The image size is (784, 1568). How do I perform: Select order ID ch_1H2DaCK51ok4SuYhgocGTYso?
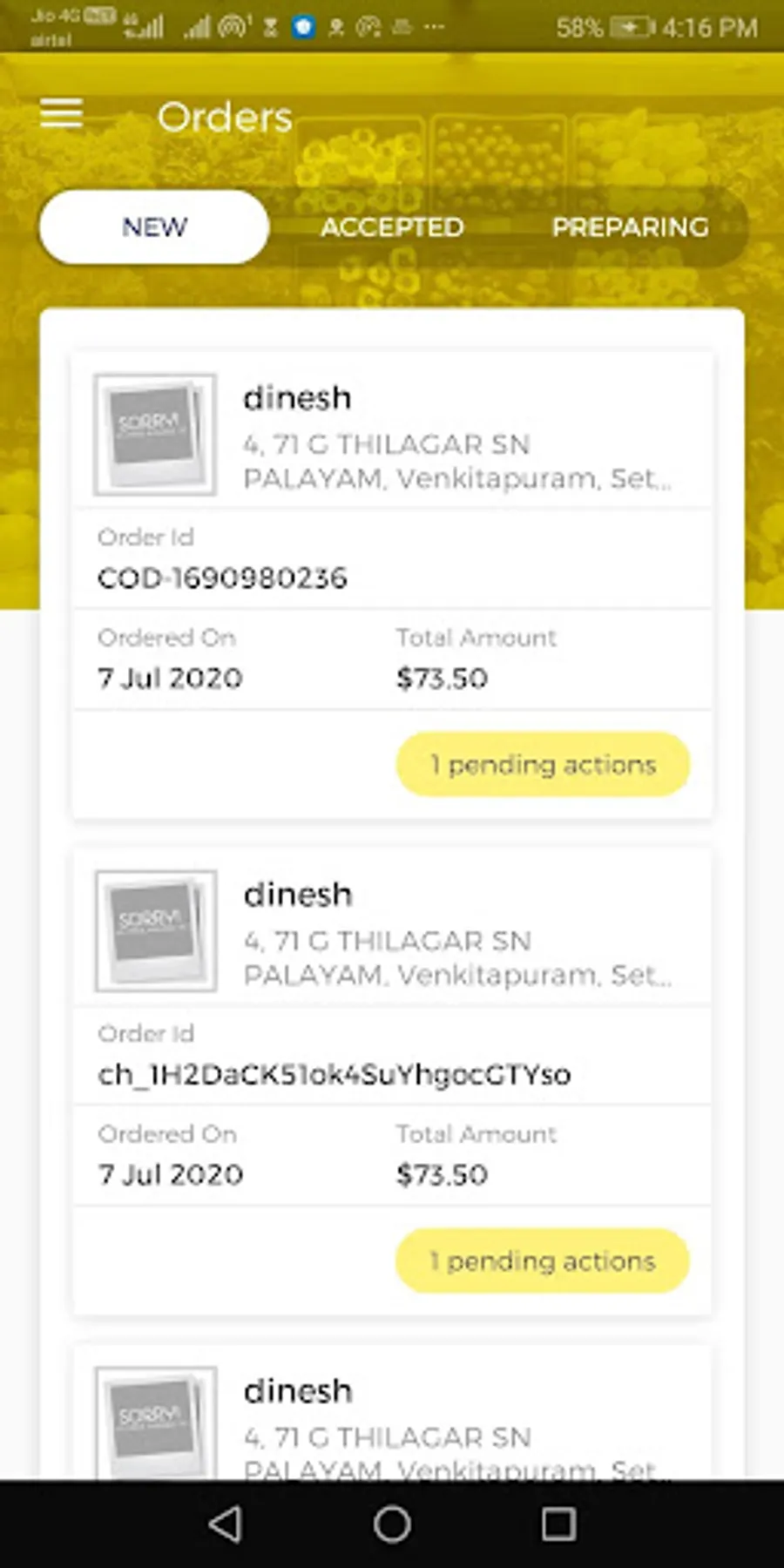point(335,1074)
